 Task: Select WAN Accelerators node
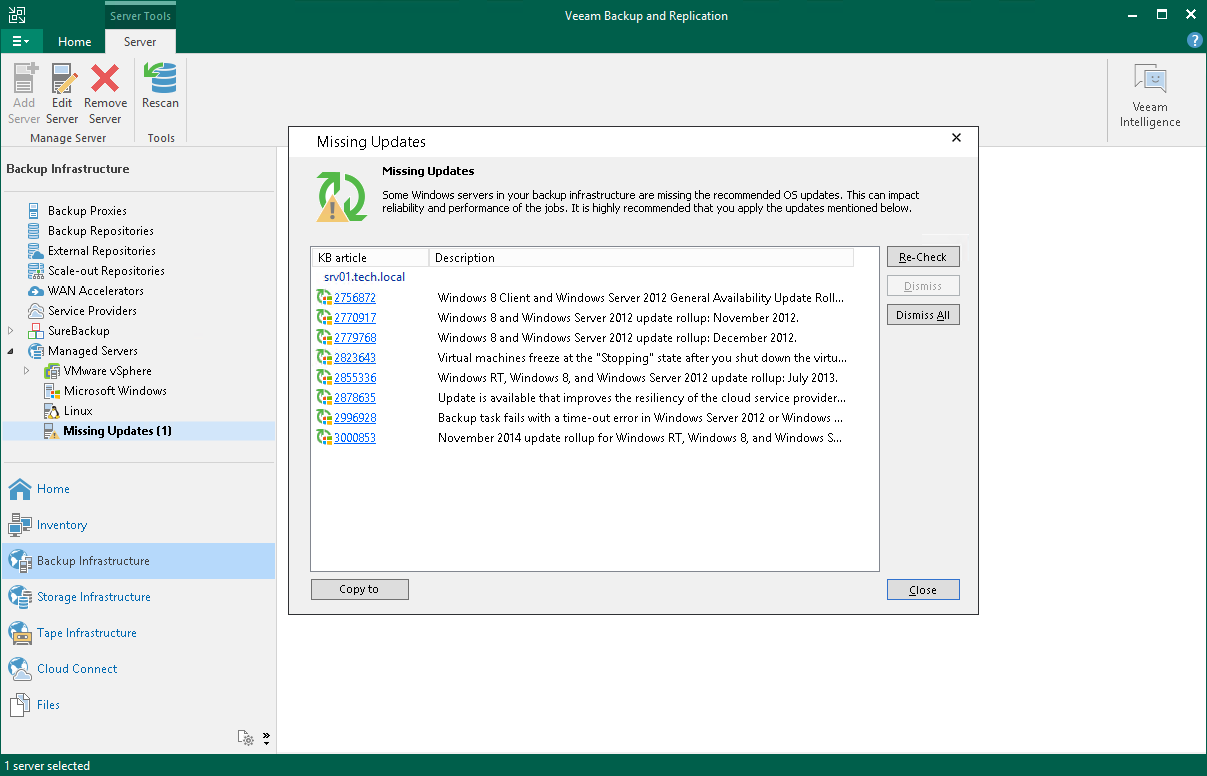(x=95, y=291)
